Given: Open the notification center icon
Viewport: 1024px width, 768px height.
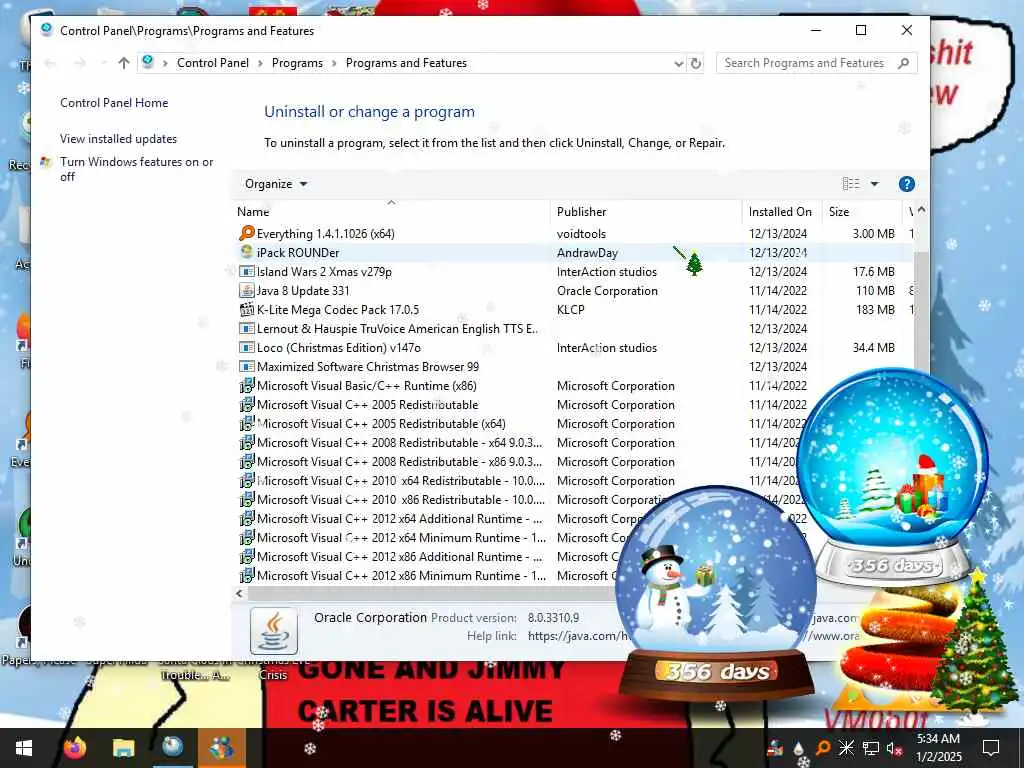Looking at the screenshot, I should click(x=991, y=748).
